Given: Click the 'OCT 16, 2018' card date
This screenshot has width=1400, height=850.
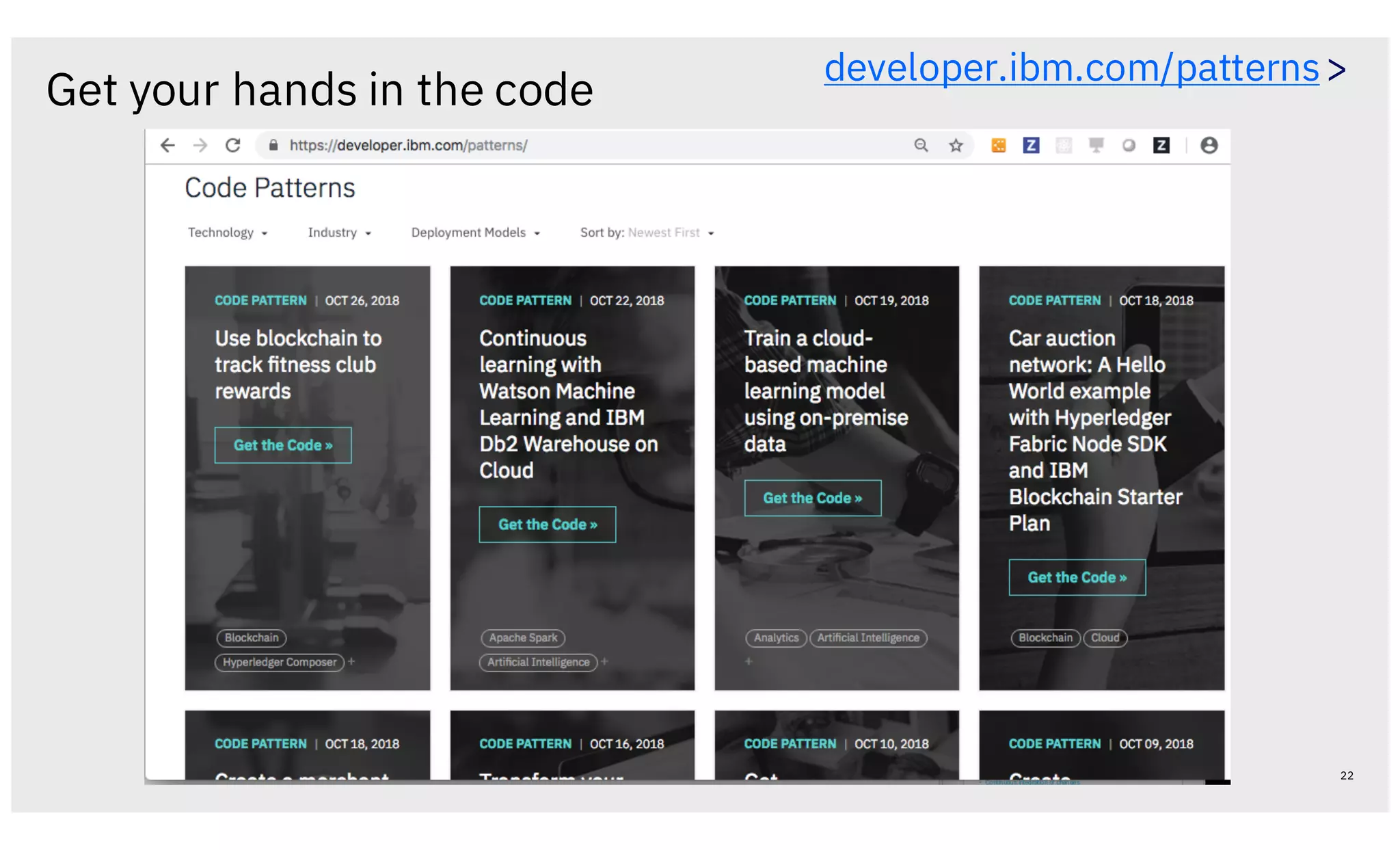Looking at the screenshot, I should (627, 743).
